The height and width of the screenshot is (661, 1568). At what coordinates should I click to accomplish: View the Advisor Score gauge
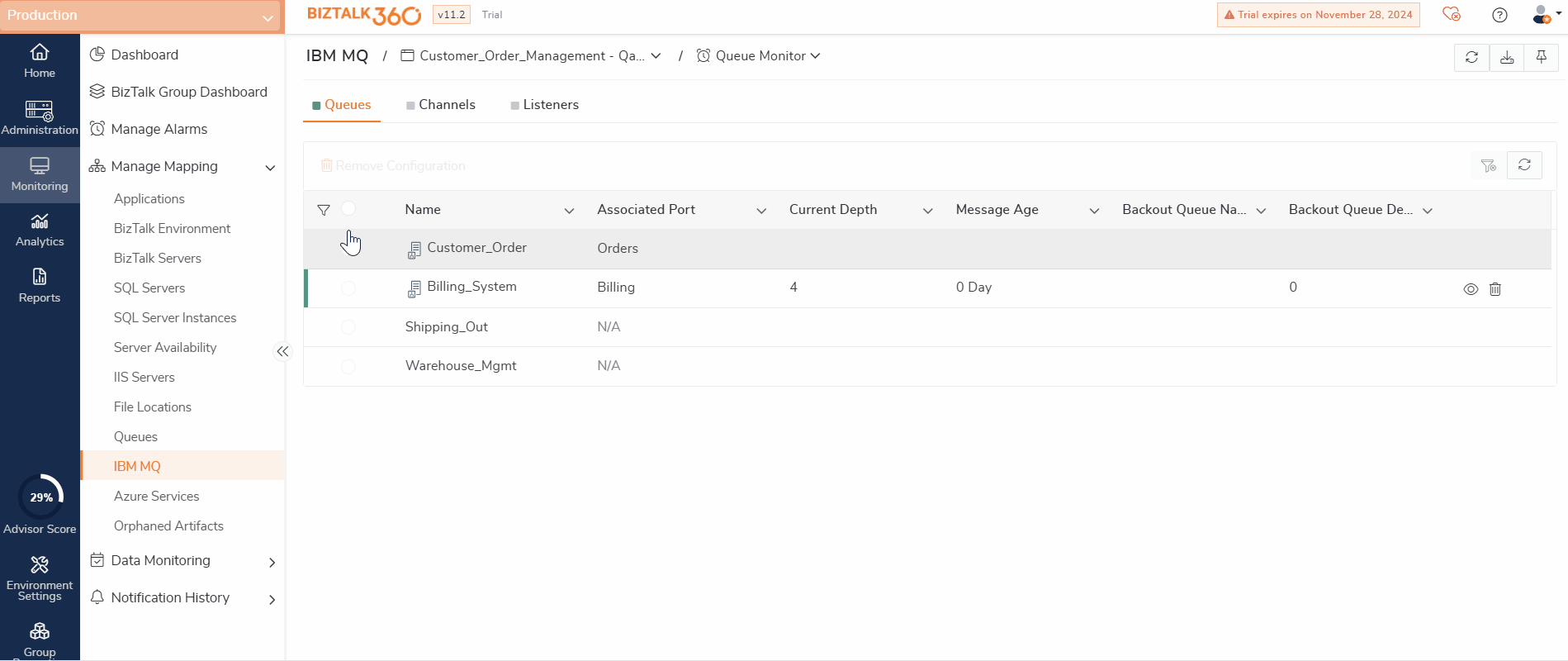(x=40, y=497)
